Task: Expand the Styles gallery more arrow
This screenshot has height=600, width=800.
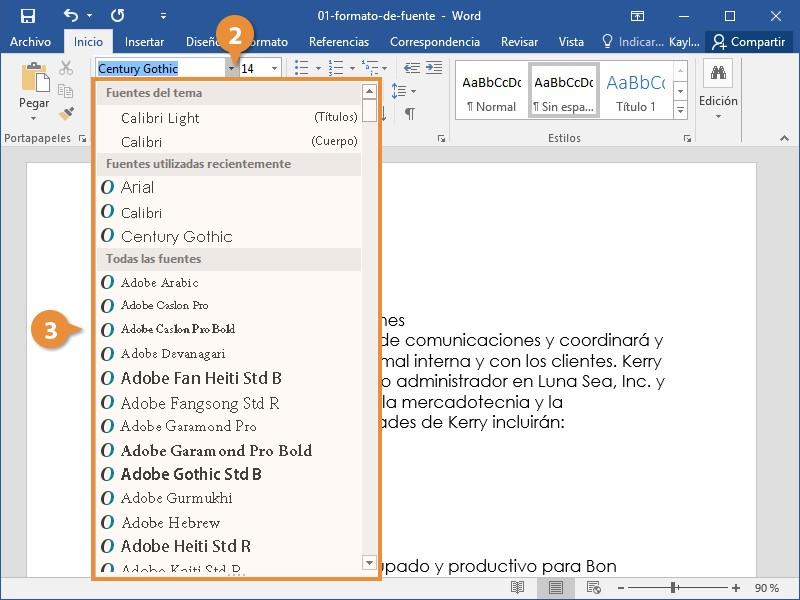Action: tap(680, 110)
